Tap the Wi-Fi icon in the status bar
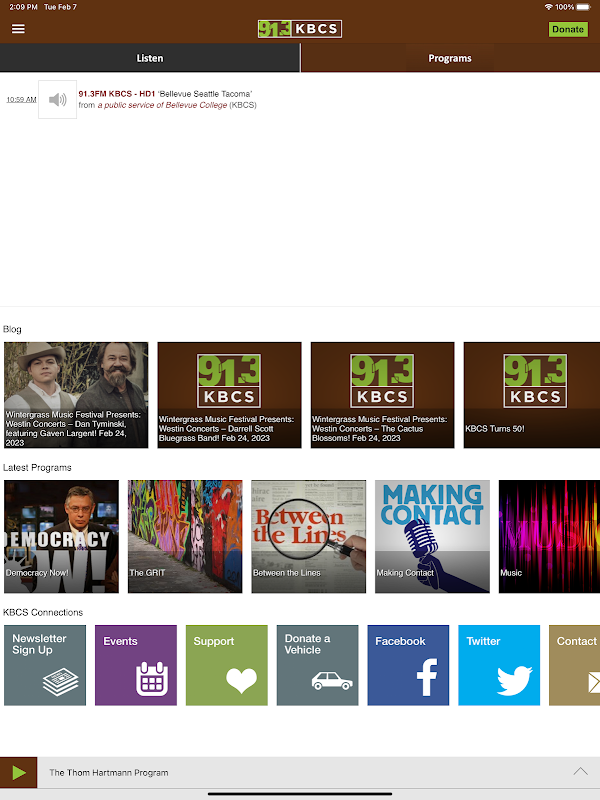Image resolution: width=600 pixels, height=800 pixels. point(549,7)
